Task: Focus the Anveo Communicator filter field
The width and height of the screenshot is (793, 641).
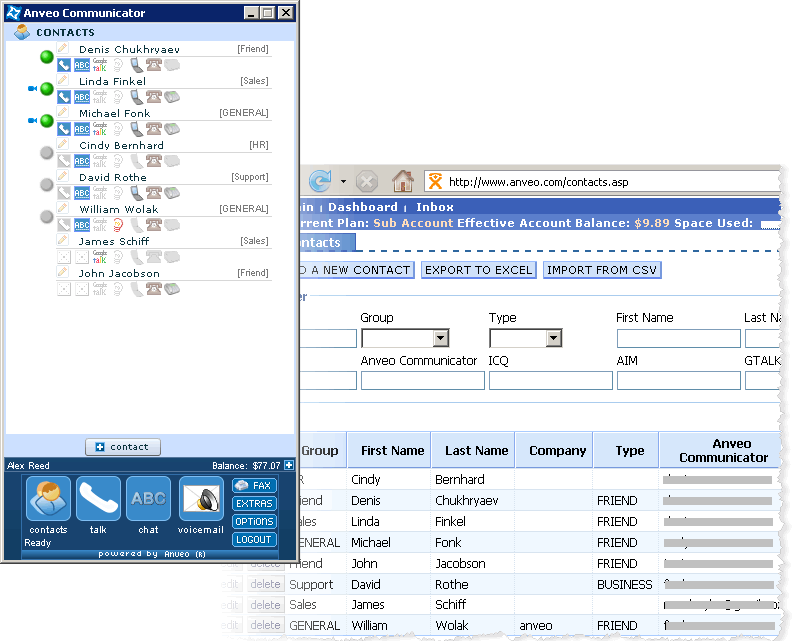Action: pyautogui.click(x=422, y=380)
